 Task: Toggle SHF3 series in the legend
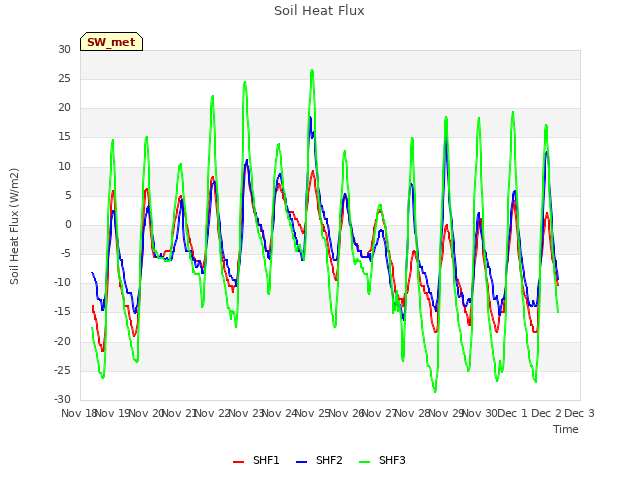pos(382,460)
